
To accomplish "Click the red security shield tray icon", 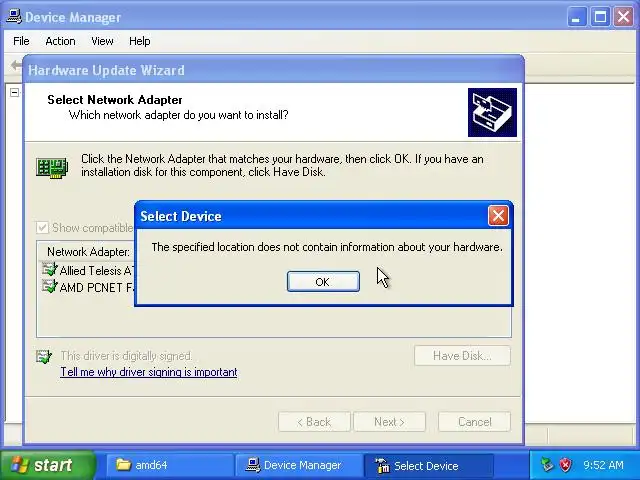I will (x=565, y=464).
